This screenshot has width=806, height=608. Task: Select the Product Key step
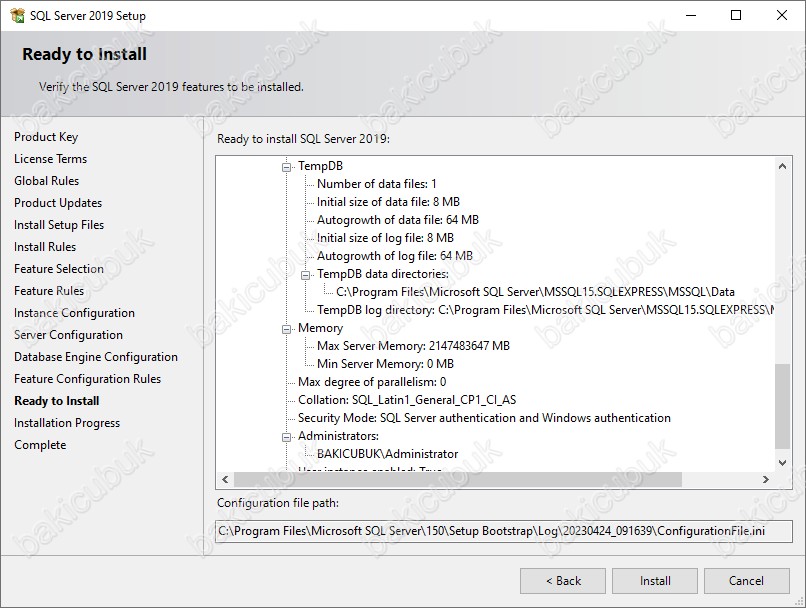pos(46,137)
